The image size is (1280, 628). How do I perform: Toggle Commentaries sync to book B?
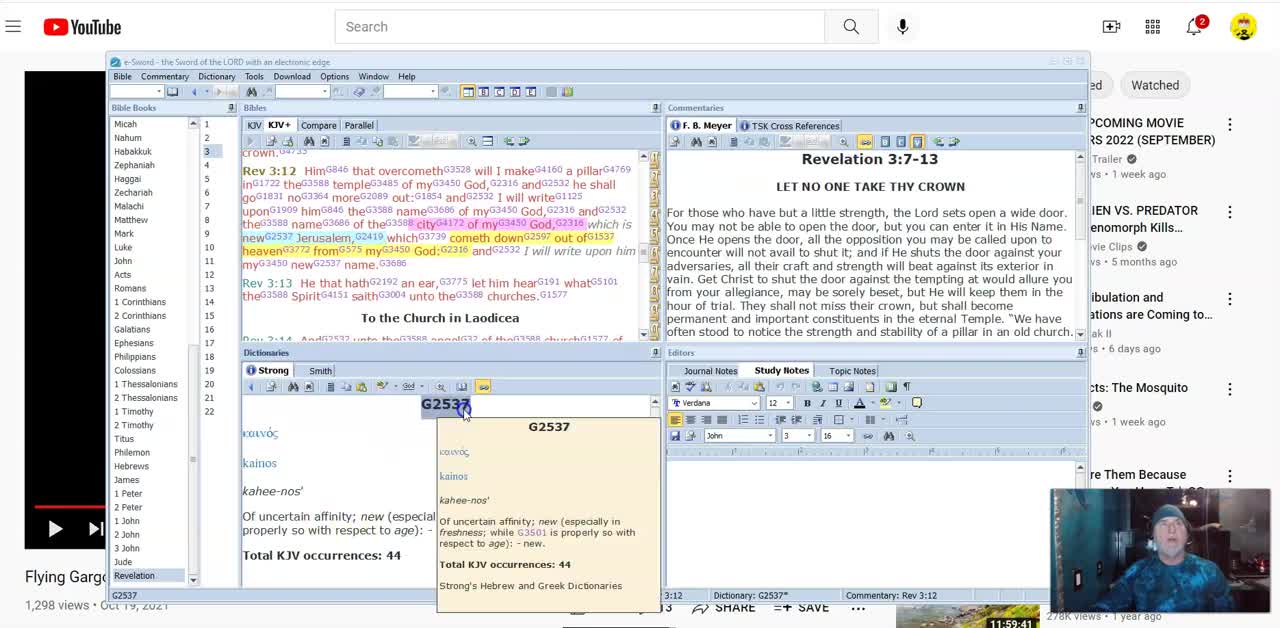pyautogui.click(x=885, y=141)
